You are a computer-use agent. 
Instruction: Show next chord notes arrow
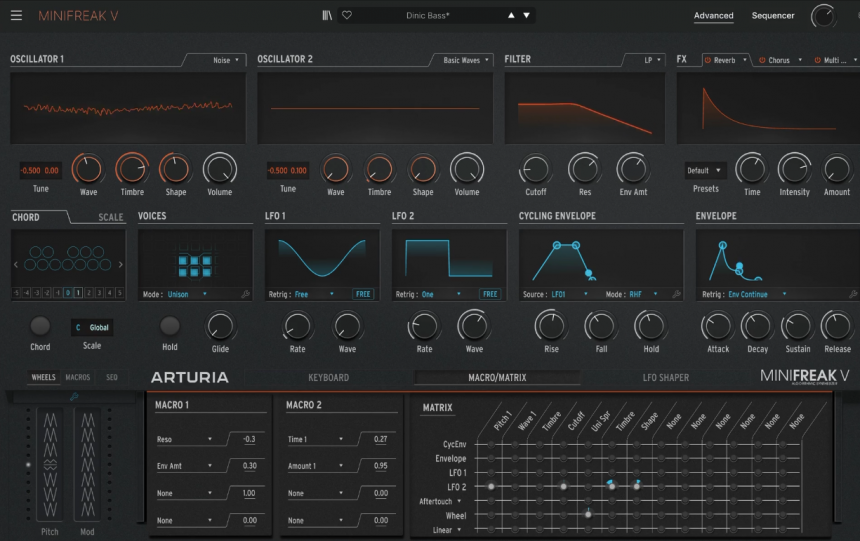pos(120,264)
